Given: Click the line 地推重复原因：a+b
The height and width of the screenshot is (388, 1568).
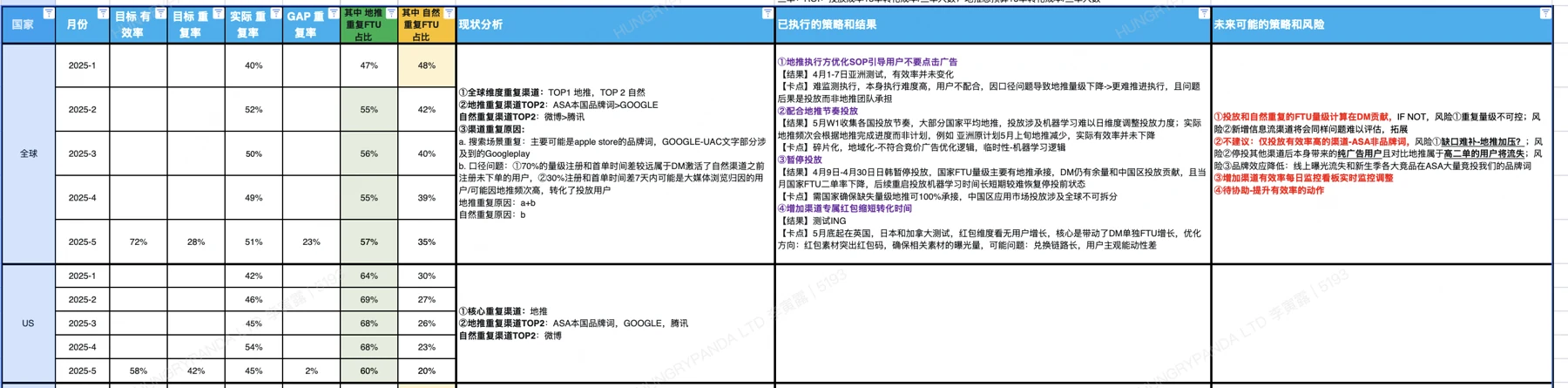Looking at the screenshot, I should pyautogui.click(x=497, y=202).
